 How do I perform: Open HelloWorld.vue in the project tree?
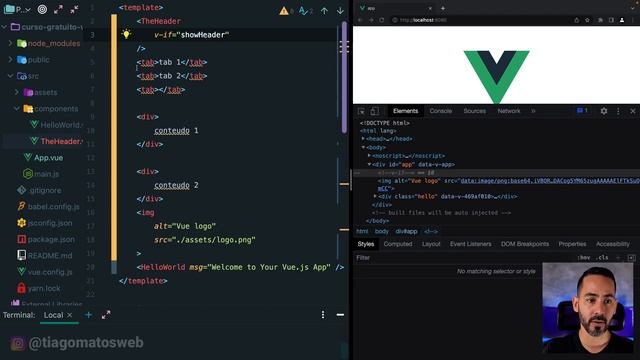coord(56,125)
